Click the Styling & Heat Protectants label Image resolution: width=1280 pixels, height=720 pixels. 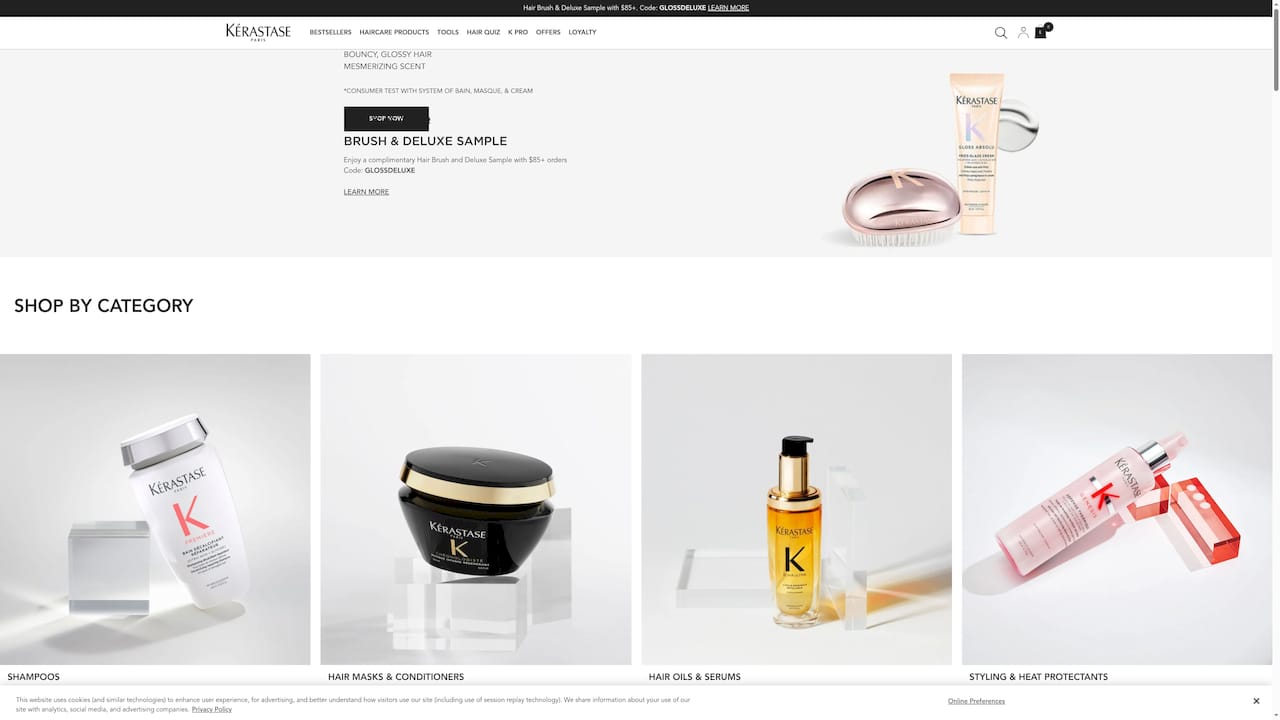point(1038,677)
